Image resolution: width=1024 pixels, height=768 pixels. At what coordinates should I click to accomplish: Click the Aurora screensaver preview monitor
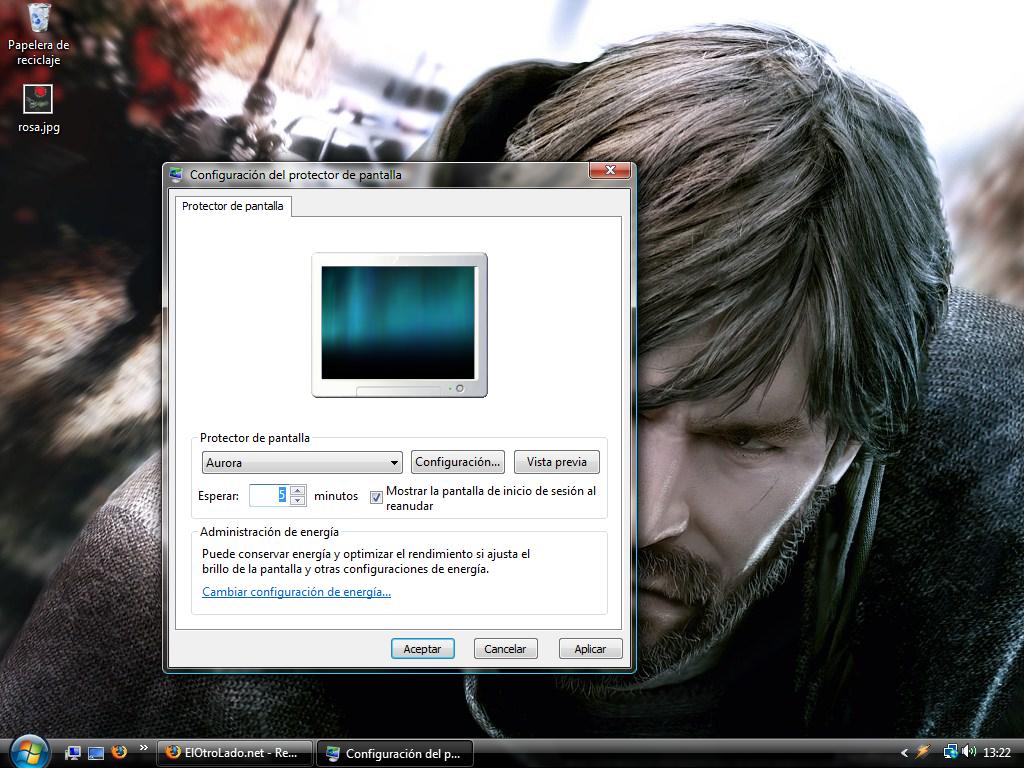[x=399, y=325]
